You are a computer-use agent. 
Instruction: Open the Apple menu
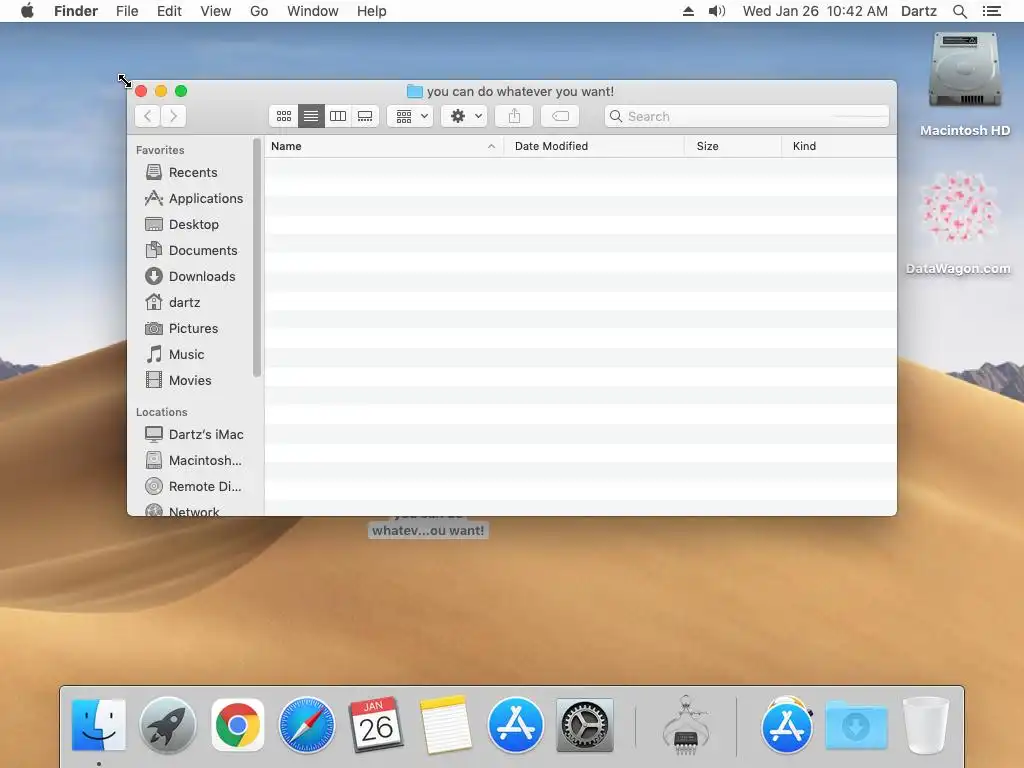(27, 11)
